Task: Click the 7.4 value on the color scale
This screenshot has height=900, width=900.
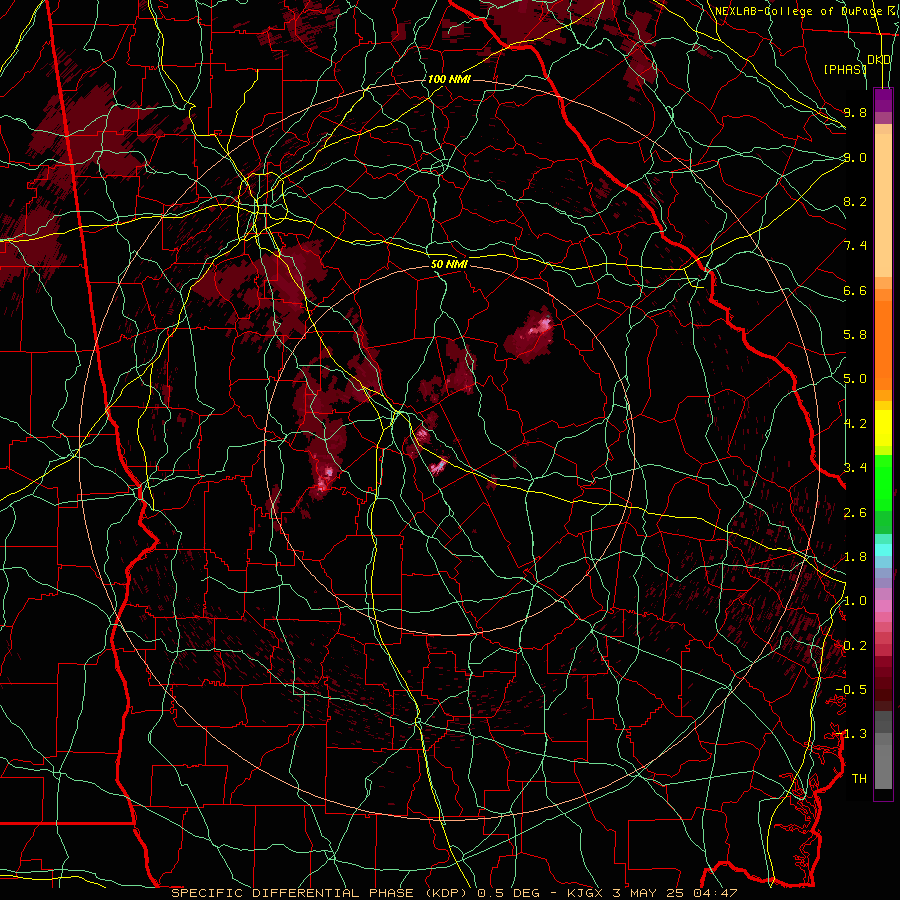Action: pos(855,246)
